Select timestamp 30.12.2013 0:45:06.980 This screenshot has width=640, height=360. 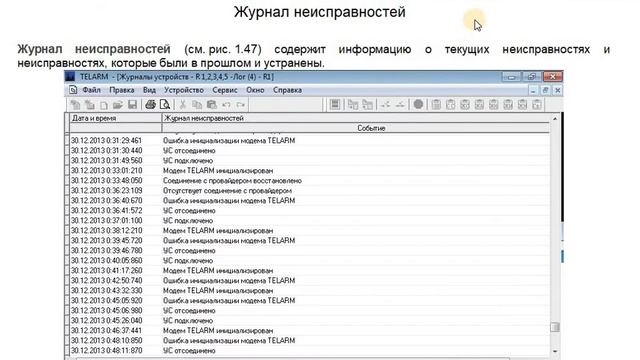pos(107,311)
